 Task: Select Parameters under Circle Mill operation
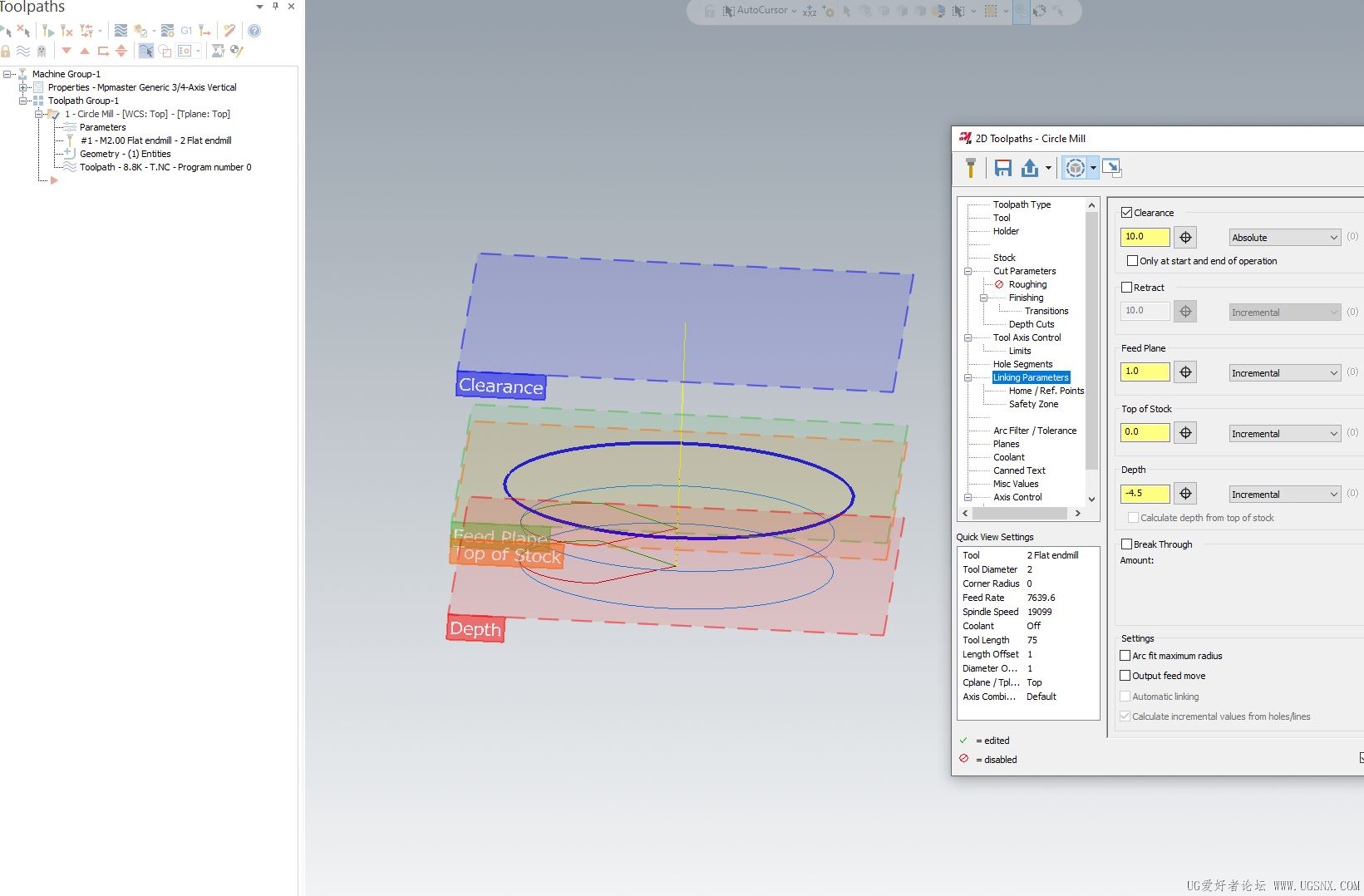tap(102, 127)
